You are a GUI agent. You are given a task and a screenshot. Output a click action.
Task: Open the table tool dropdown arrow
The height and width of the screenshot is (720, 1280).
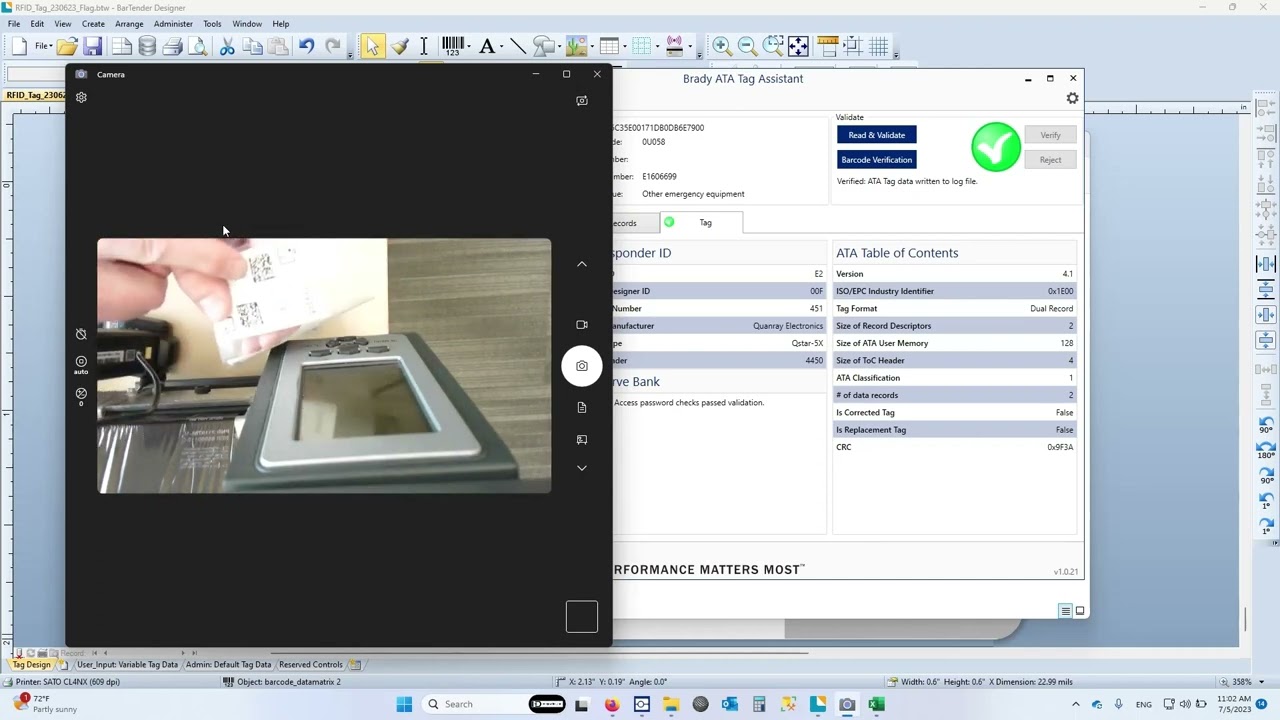[625, 46]
